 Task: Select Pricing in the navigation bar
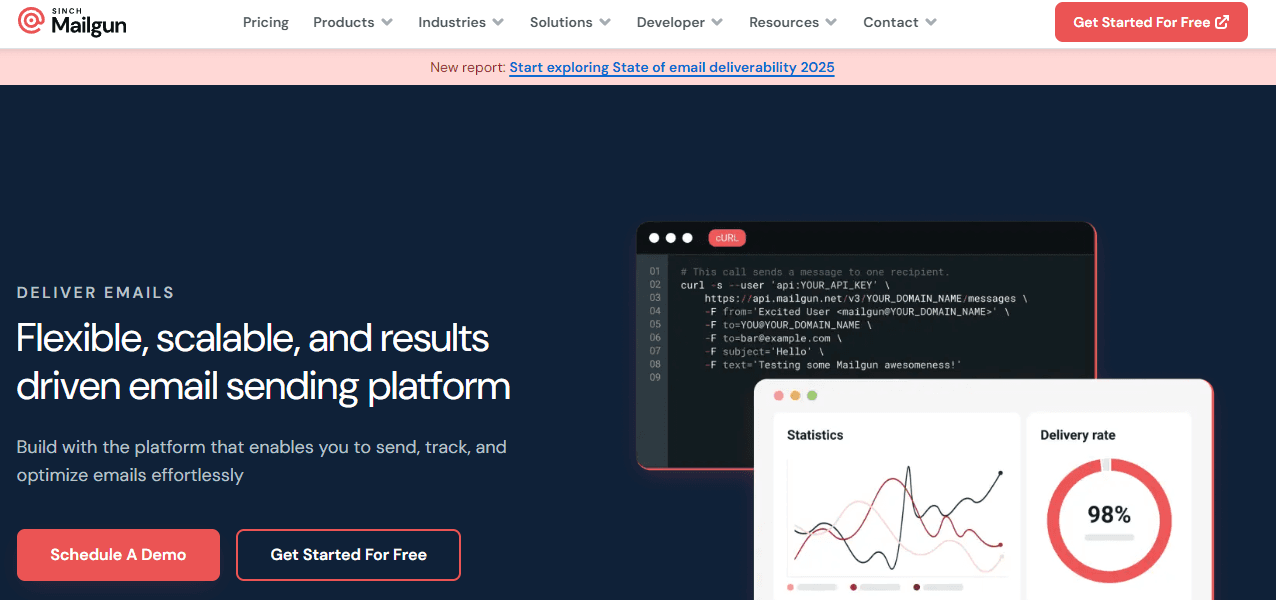coord(266,21)
